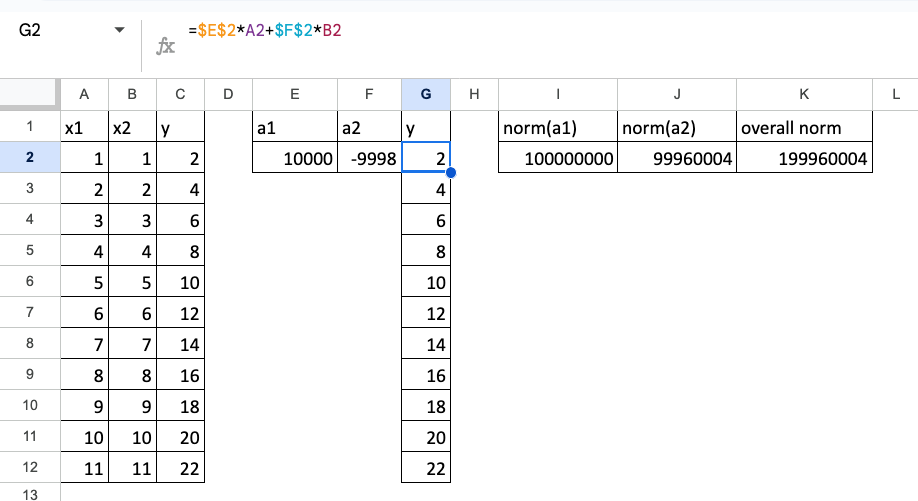
Task: Select the column L header
Action: point(895,95)
